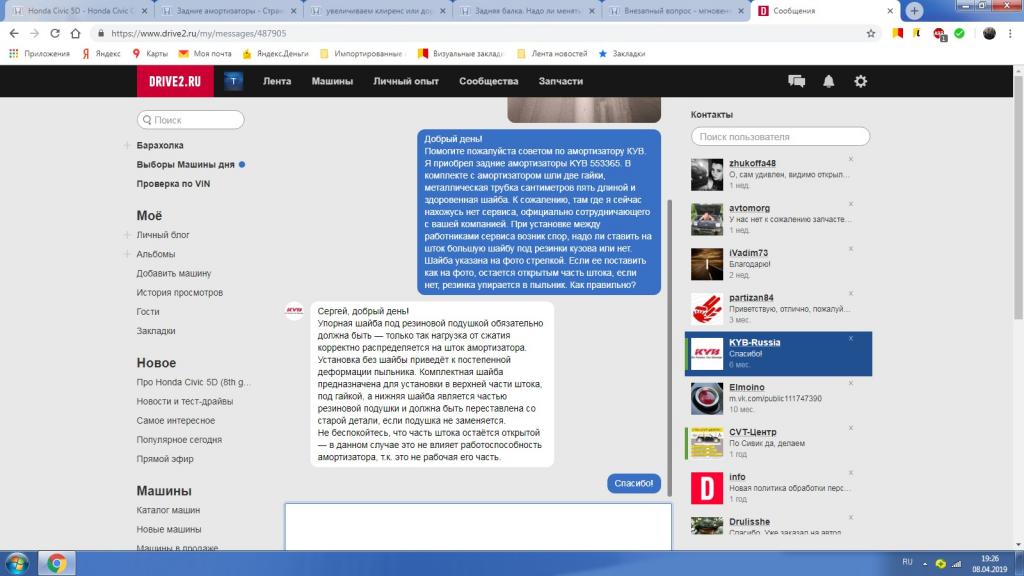Open the messages icon in the header
The height and width of the screenshot is (576, 1024).
pos(796,81)
